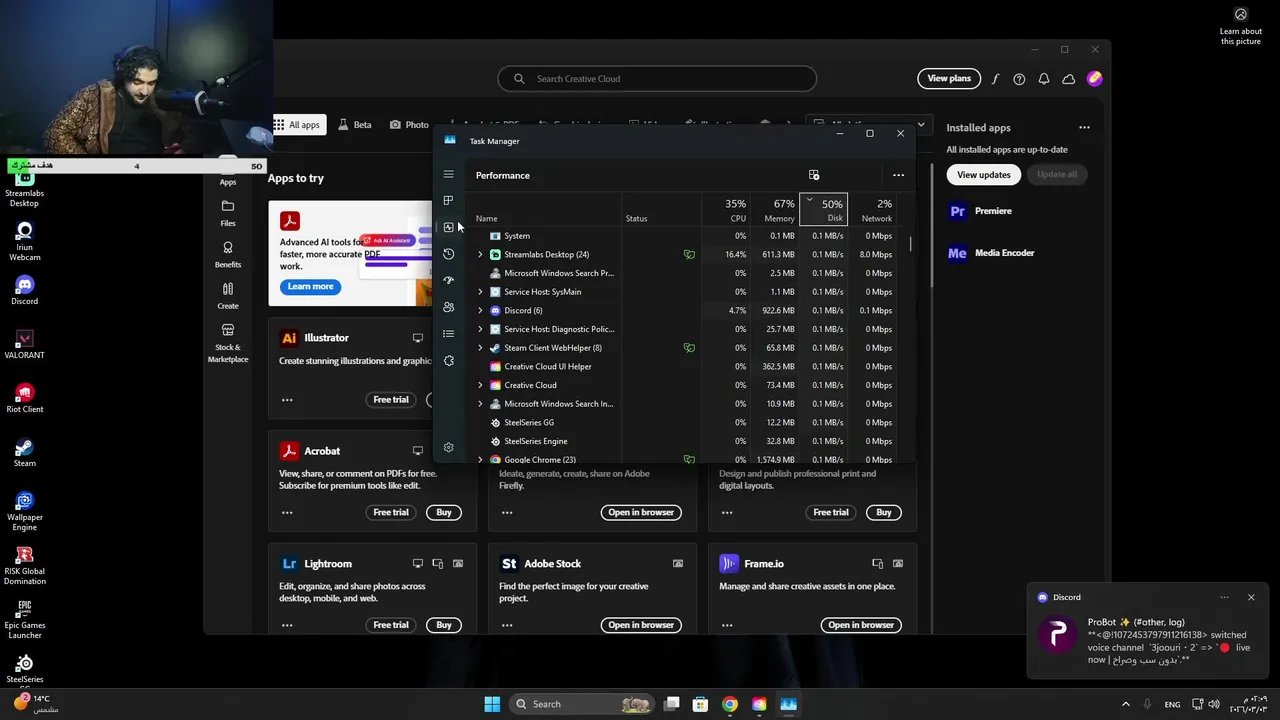Open RISK Global Domination desktop shortcut
The height and width of the screenshot is (720, 1280).
pos(24,565)
